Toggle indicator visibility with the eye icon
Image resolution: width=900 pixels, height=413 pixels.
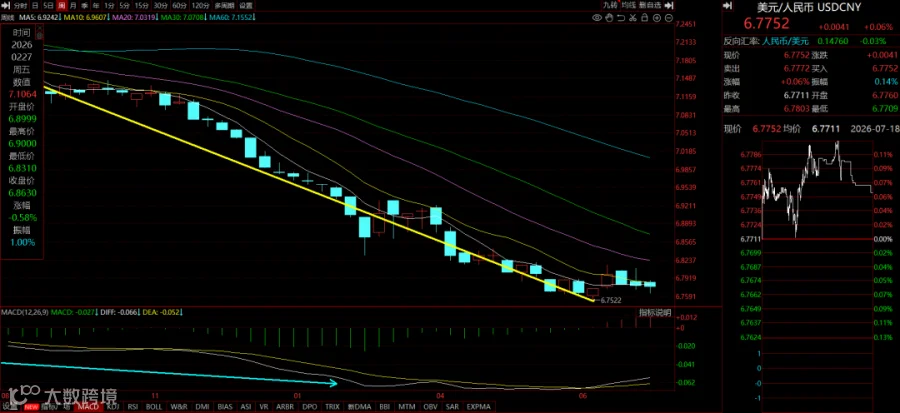click(597, 18)
